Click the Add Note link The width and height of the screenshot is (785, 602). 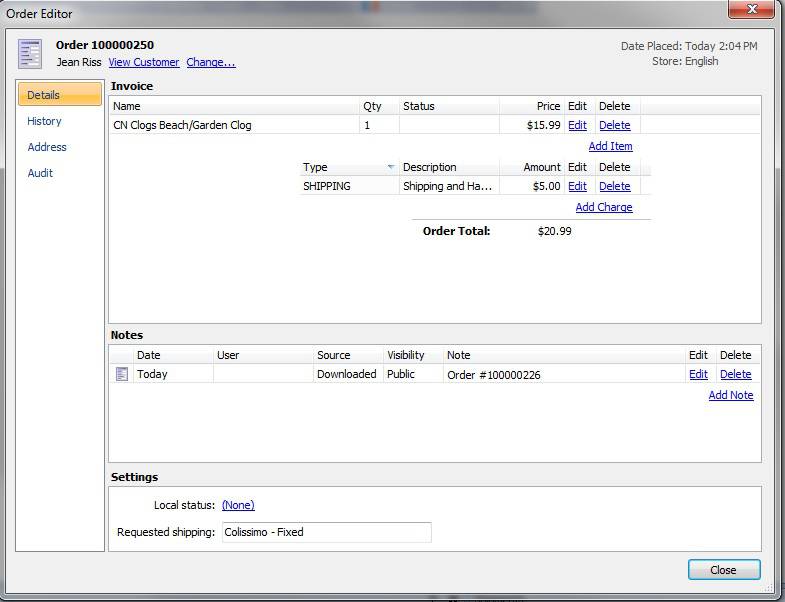(731, 395)
